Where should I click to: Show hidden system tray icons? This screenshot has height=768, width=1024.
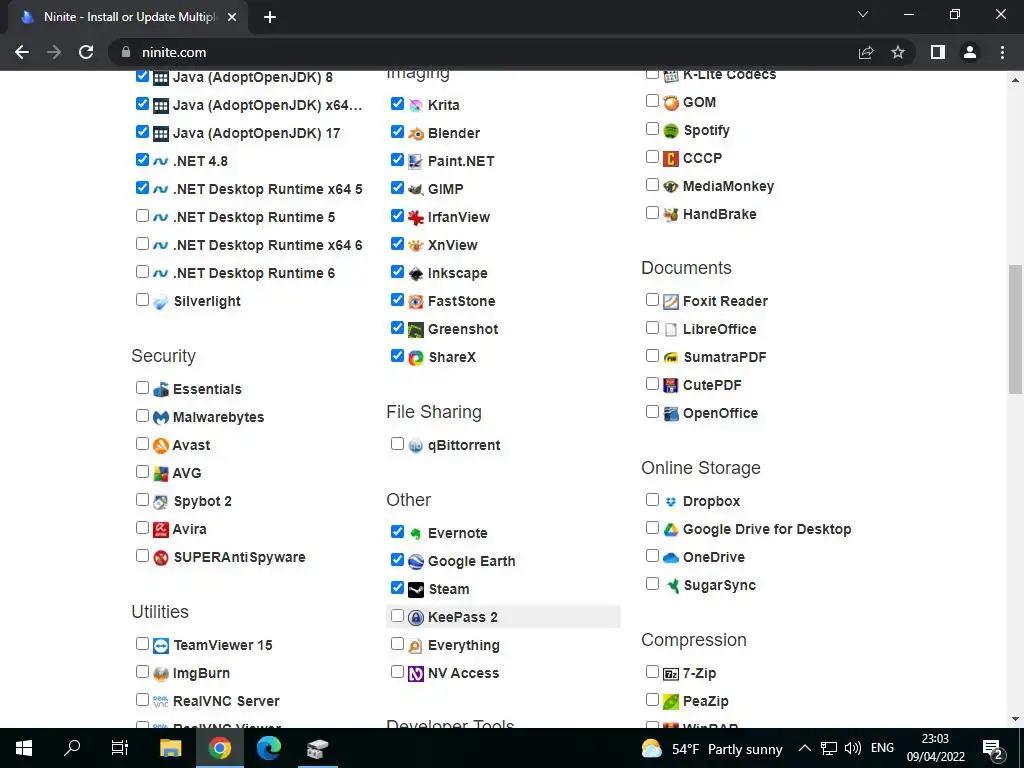click(x=805, y=748)
